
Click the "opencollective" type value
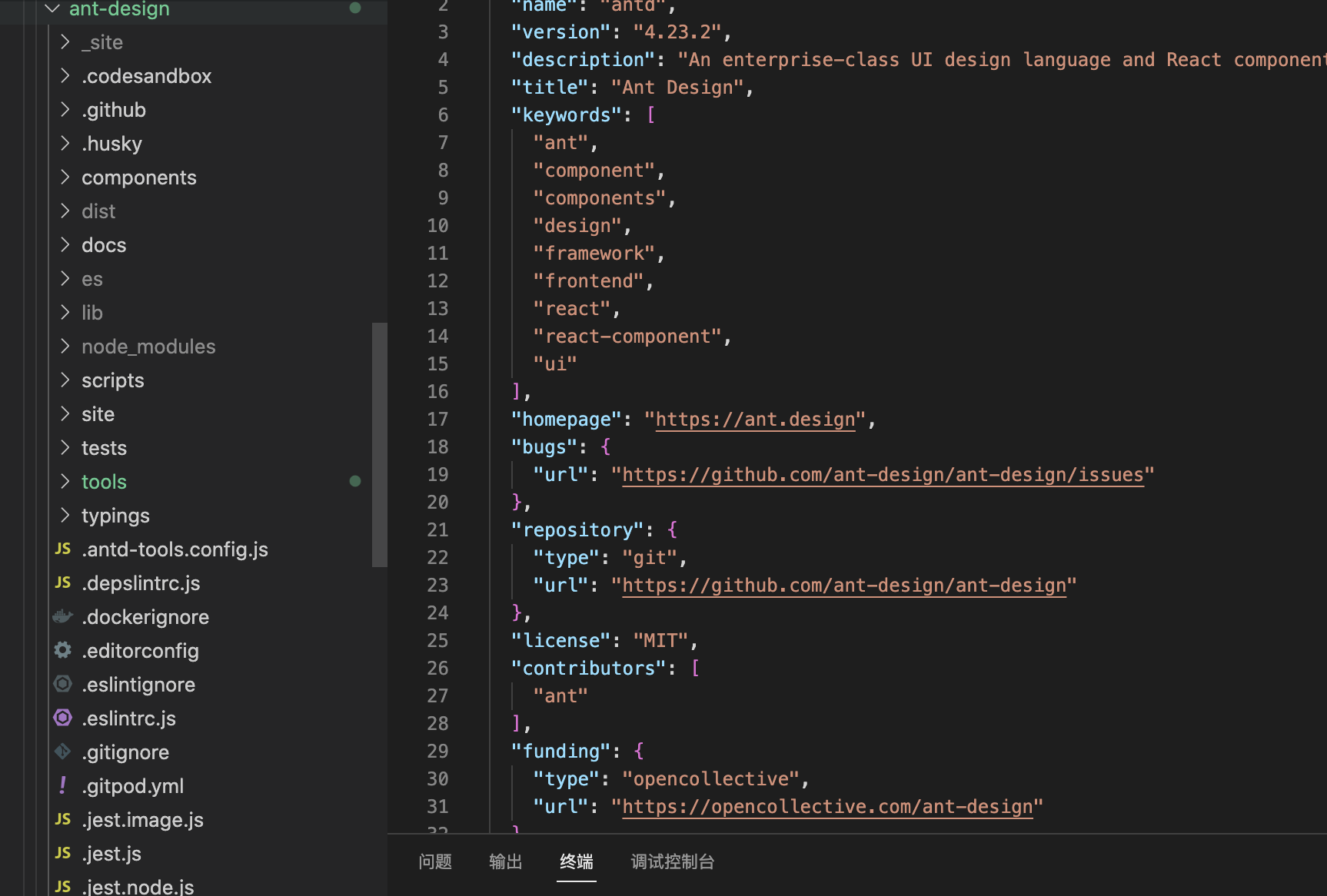[711, 779]
